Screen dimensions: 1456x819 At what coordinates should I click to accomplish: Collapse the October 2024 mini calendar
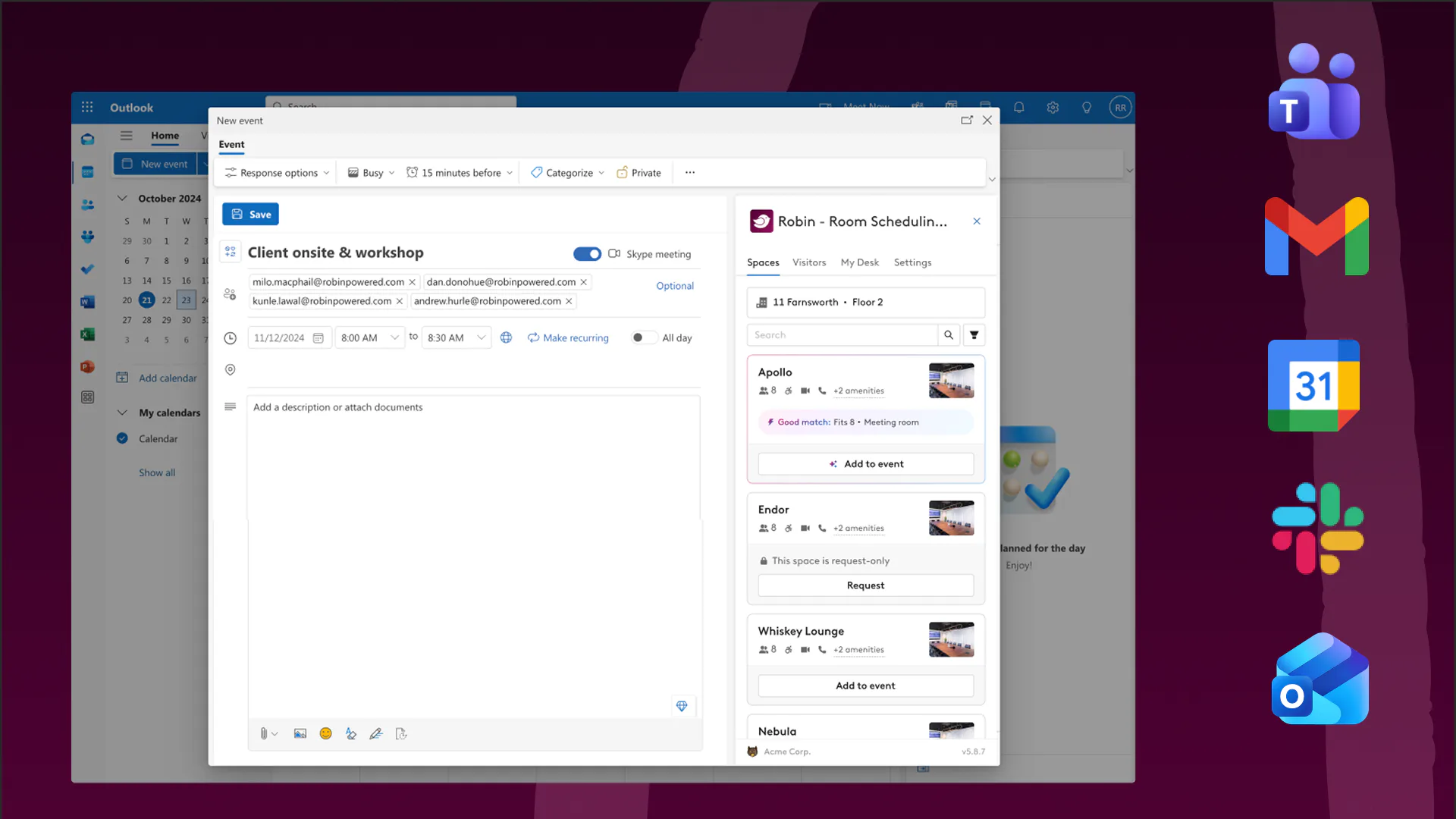(121, 198)
